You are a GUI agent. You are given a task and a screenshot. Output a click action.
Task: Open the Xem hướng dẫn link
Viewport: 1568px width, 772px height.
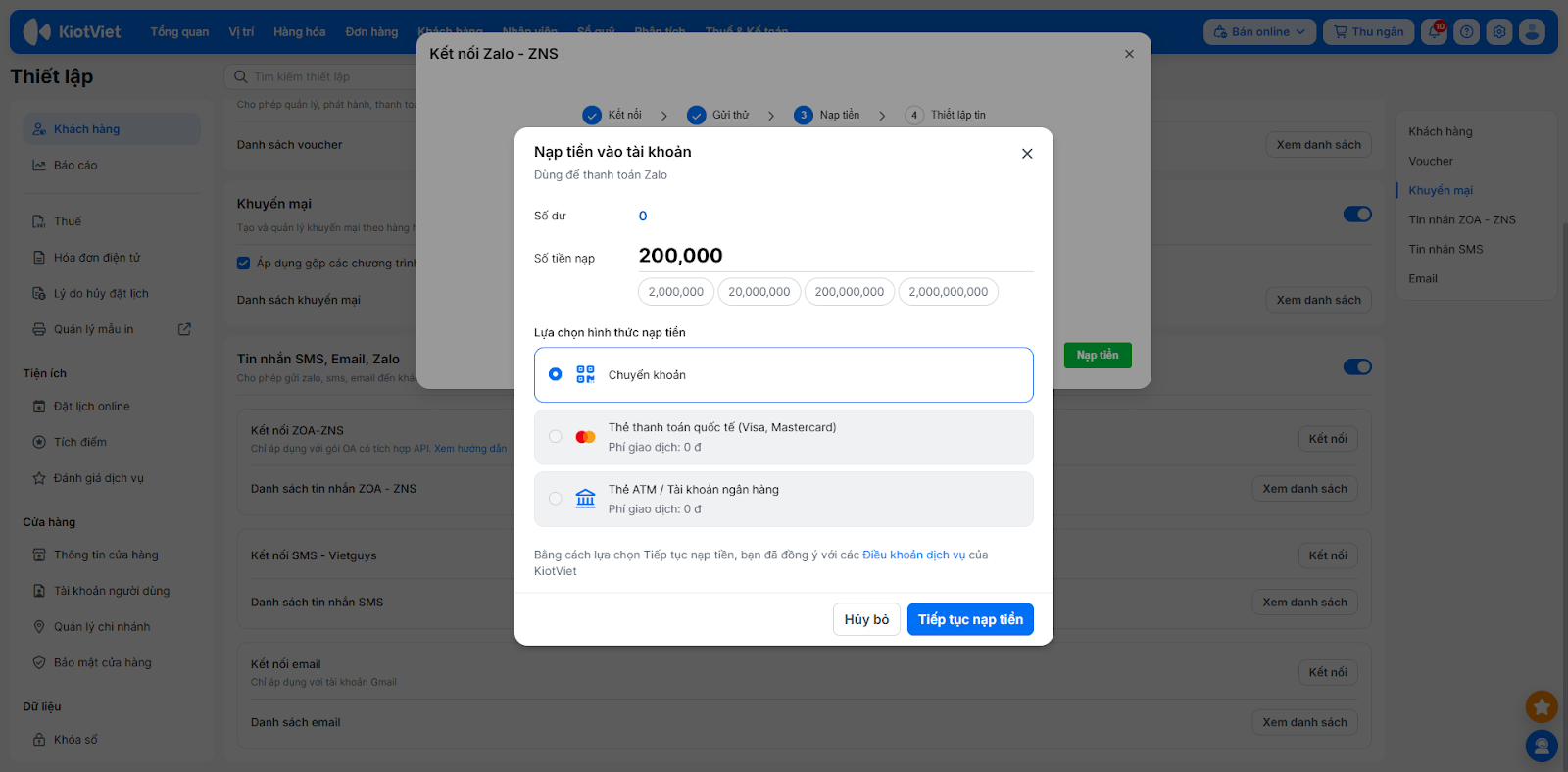point(470,449)
